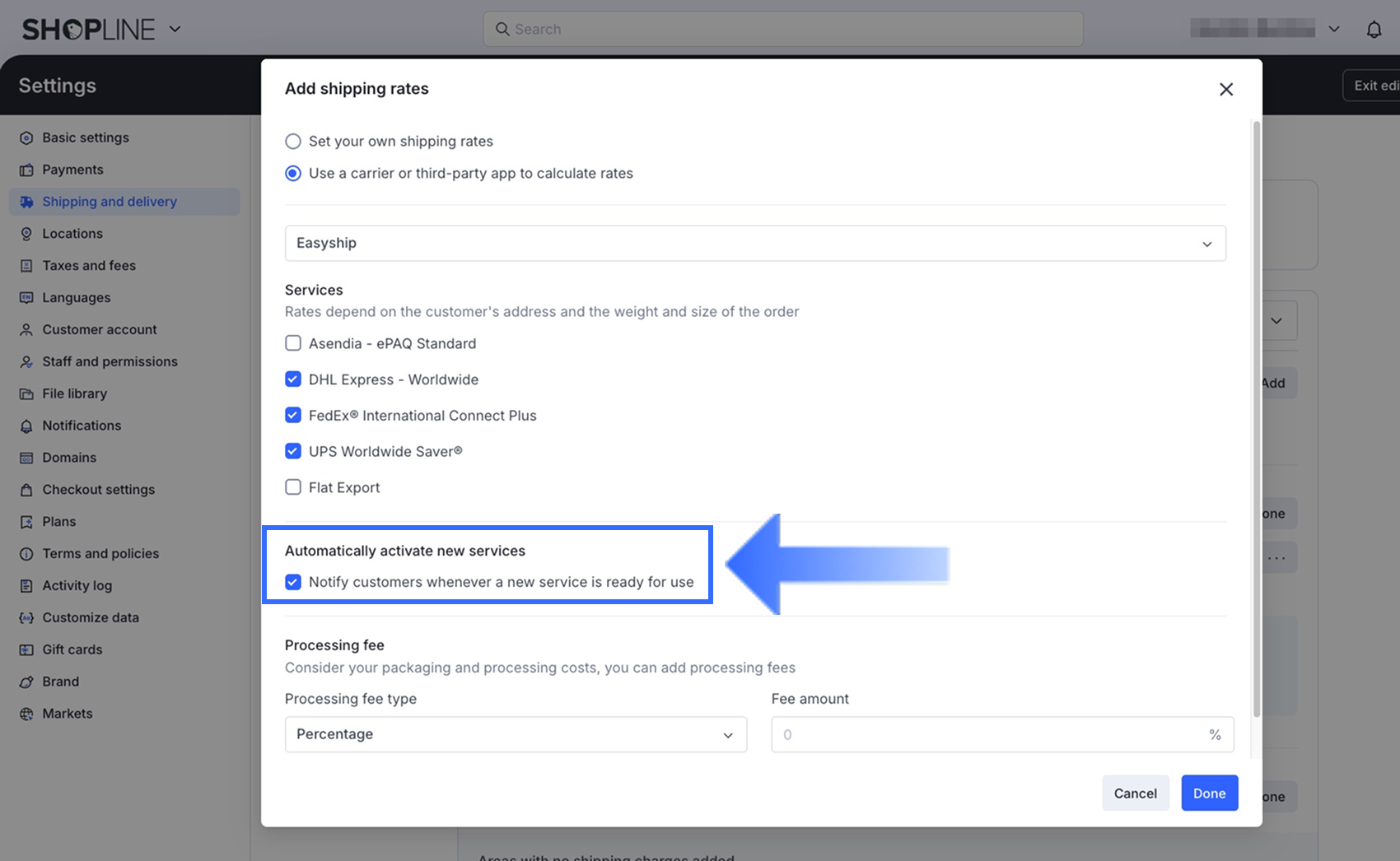Close the Add shipping rates dialog
Viewport: 1400px width, 861px height.
pos(1225,89)
